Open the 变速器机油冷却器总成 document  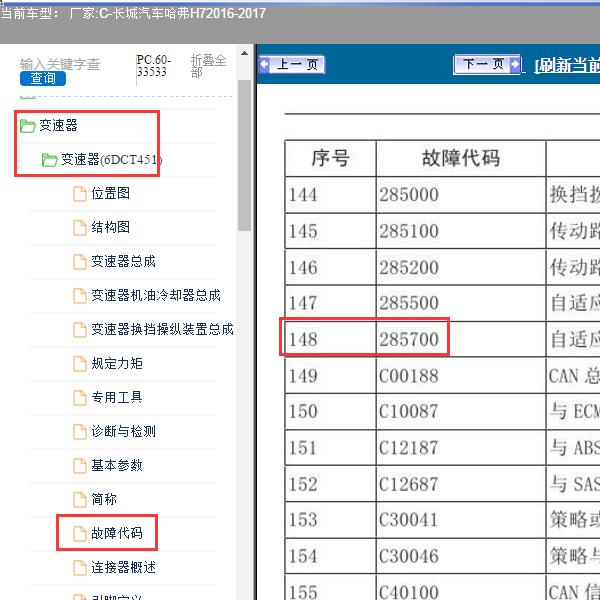pyautogui.click(x=156, y=295)
